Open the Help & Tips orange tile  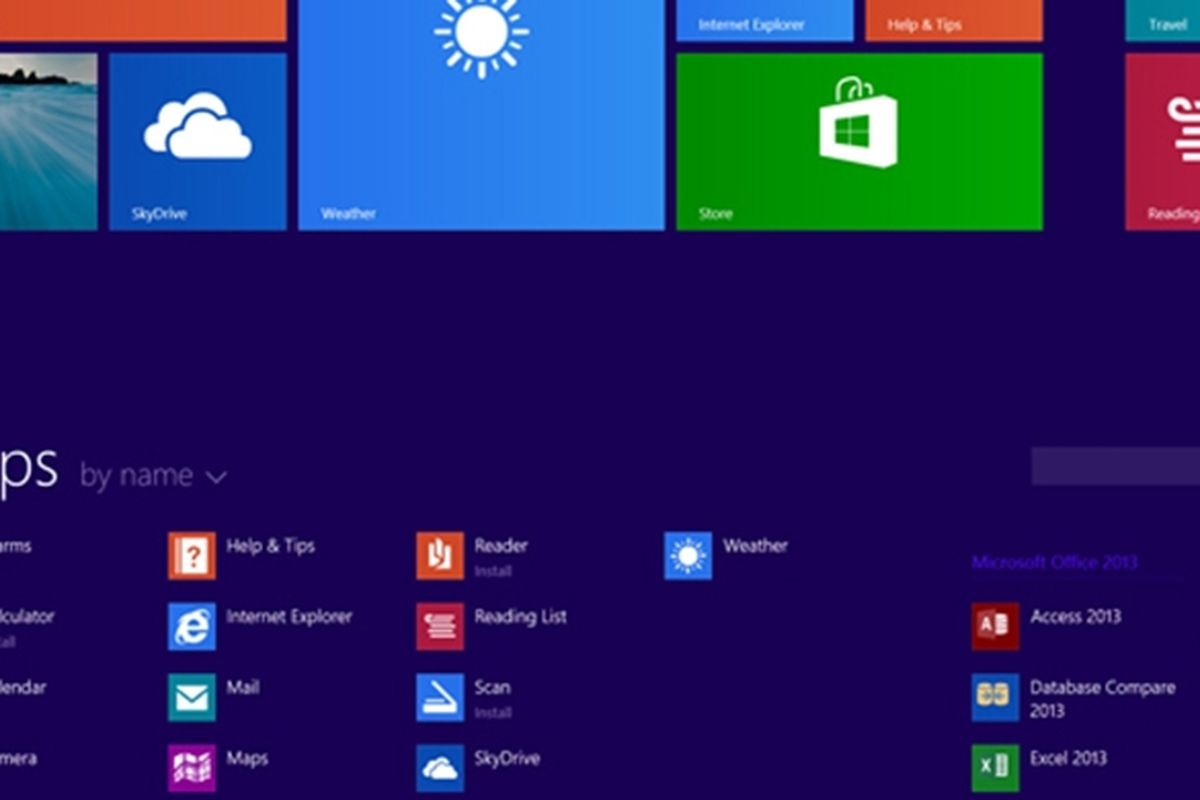[953, 21]
